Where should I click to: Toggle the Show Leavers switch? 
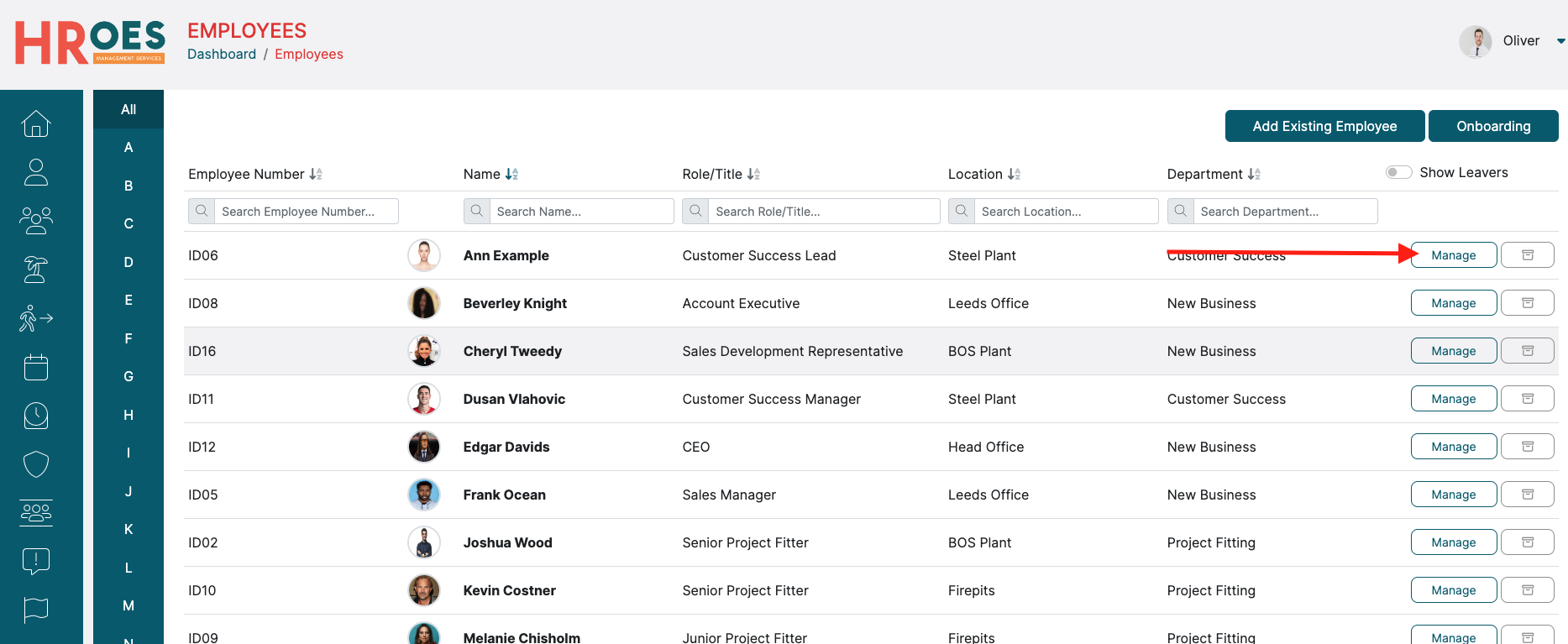coord(1398,172)
